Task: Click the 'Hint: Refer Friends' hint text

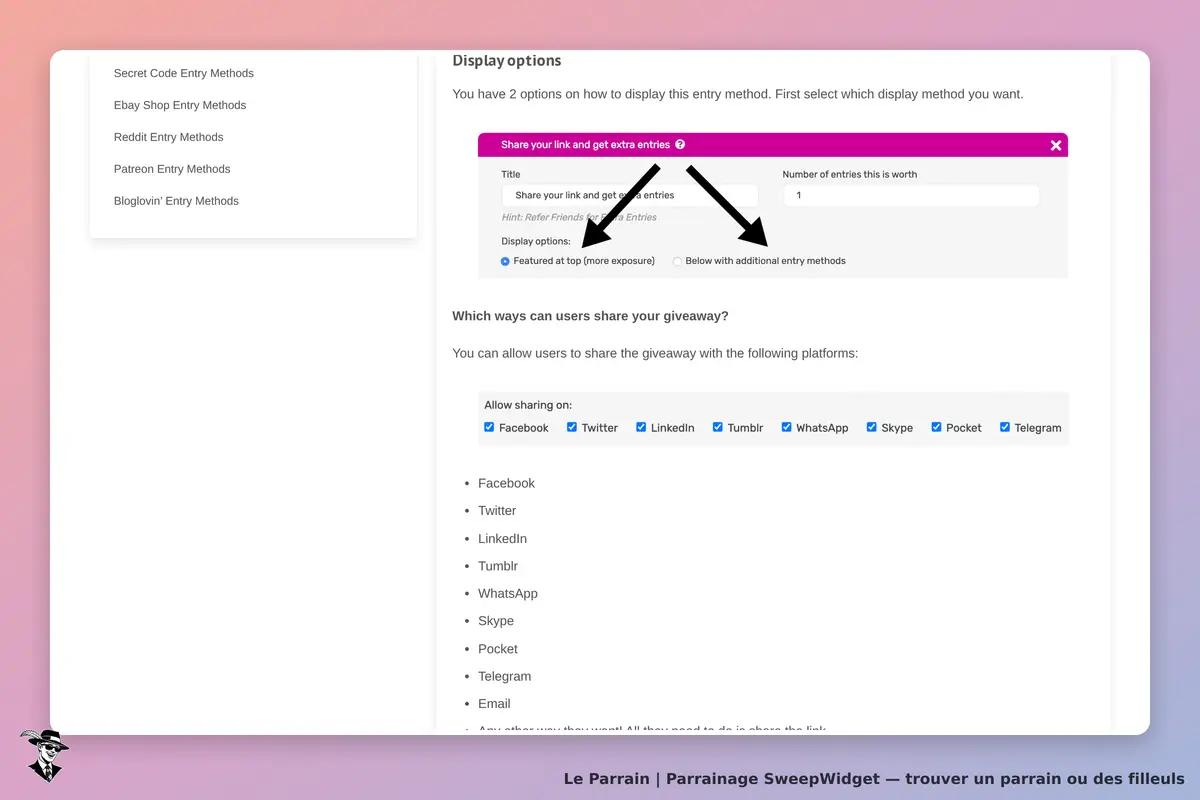Action: click(x=579, y=217)
